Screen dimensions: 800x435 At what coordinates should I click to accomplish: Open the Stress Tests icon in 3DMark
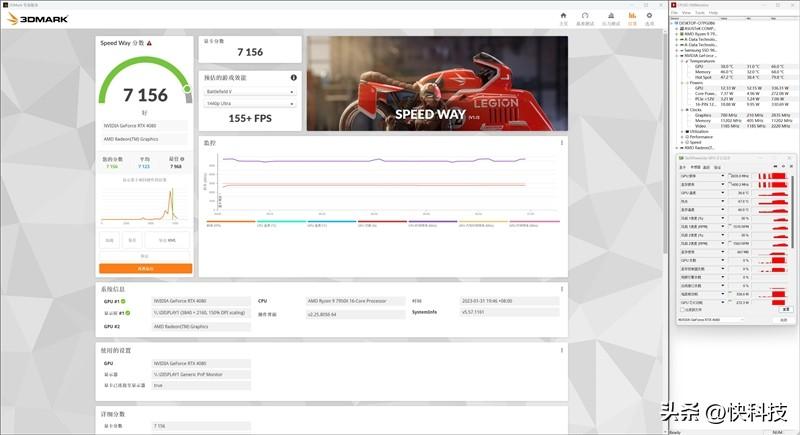[x=611, y=16]
